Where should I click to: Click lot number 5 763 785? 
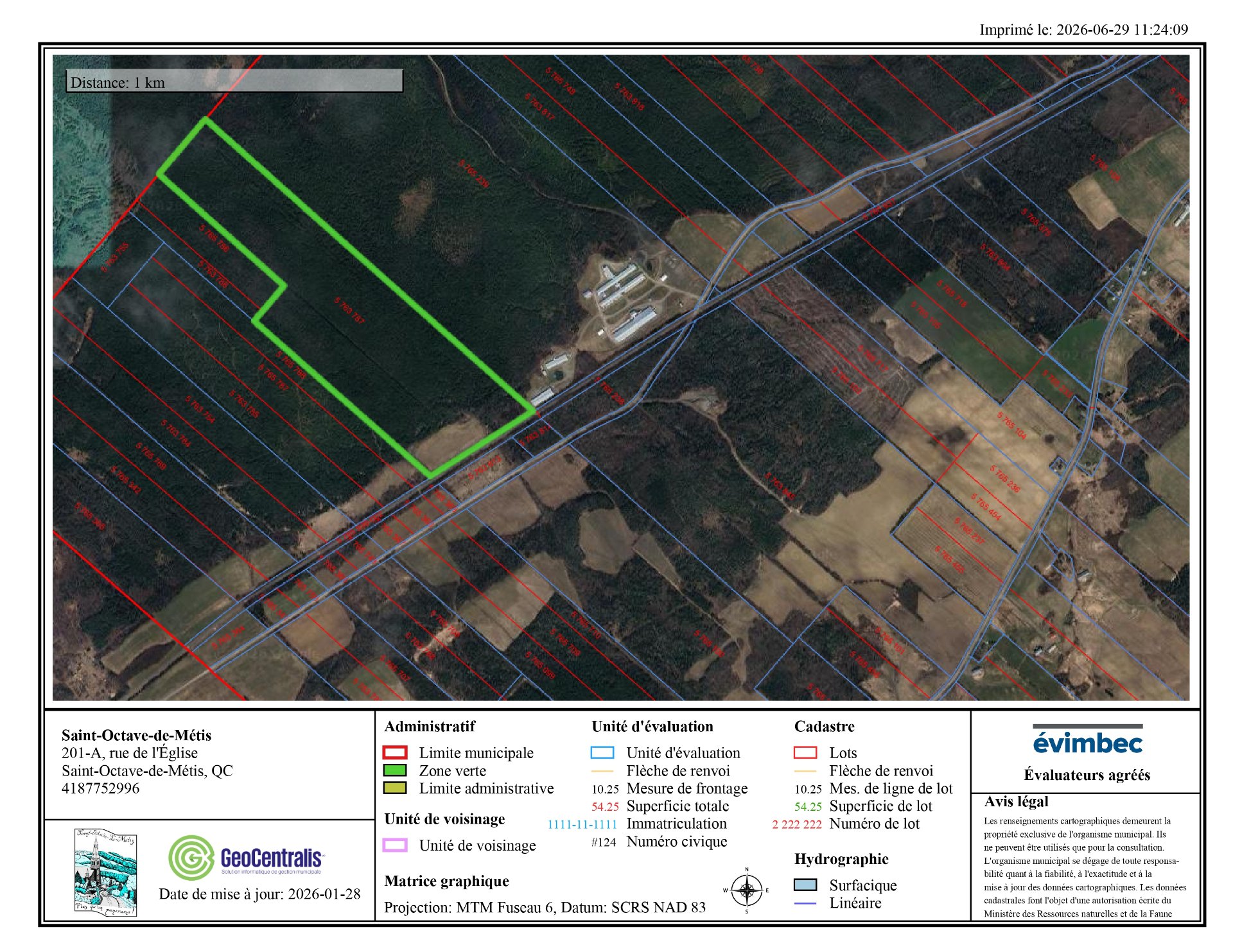tap(244, 404)
